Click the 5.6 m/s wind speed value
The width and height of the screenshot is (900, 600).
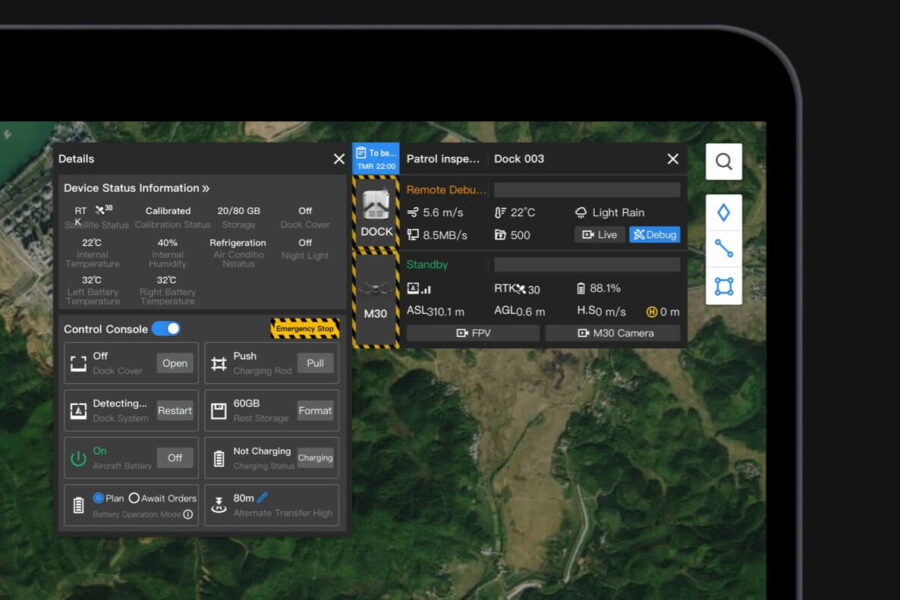(x=443, y=212)
